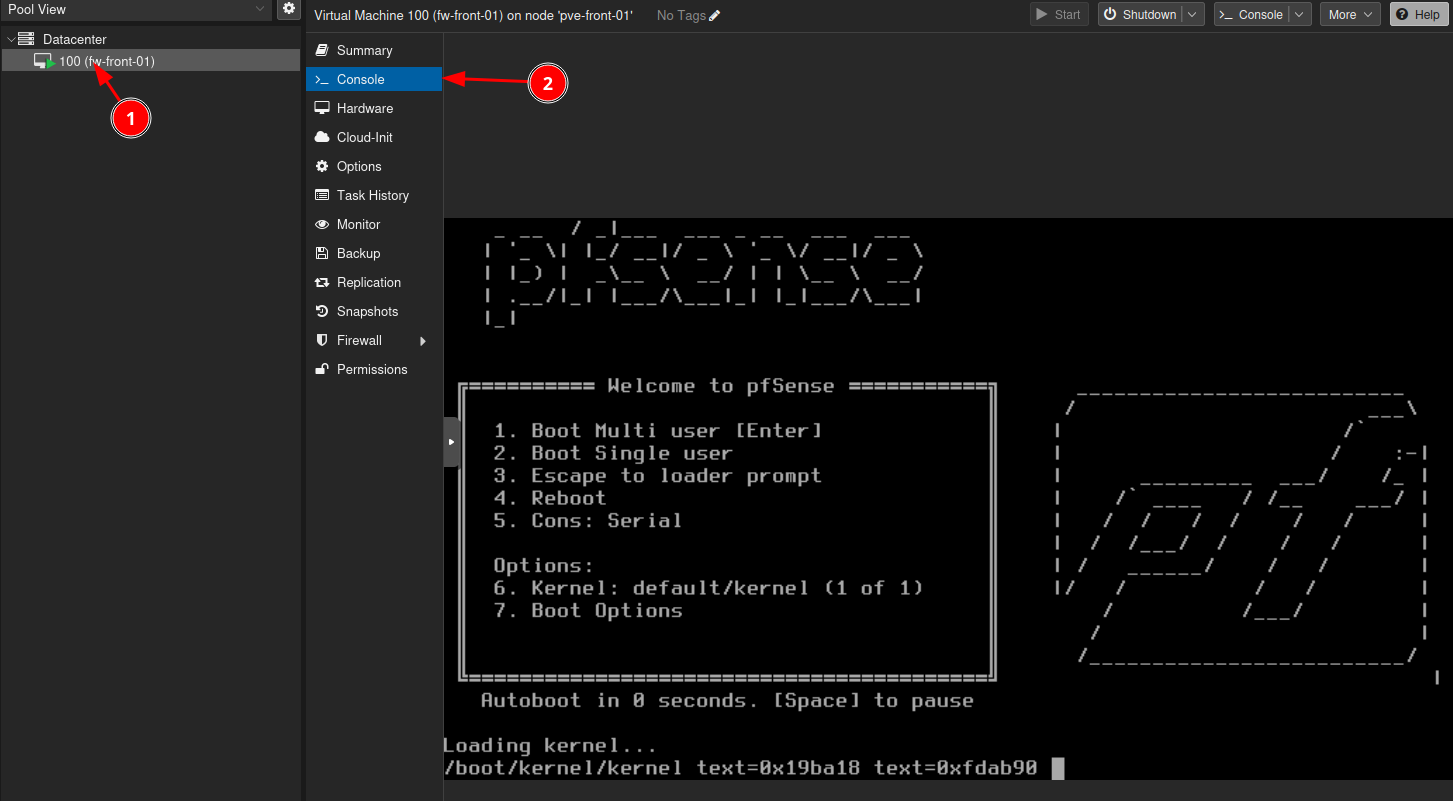Open the Hardware panel
Screen dimensions: 1453x801
(364, 108)
